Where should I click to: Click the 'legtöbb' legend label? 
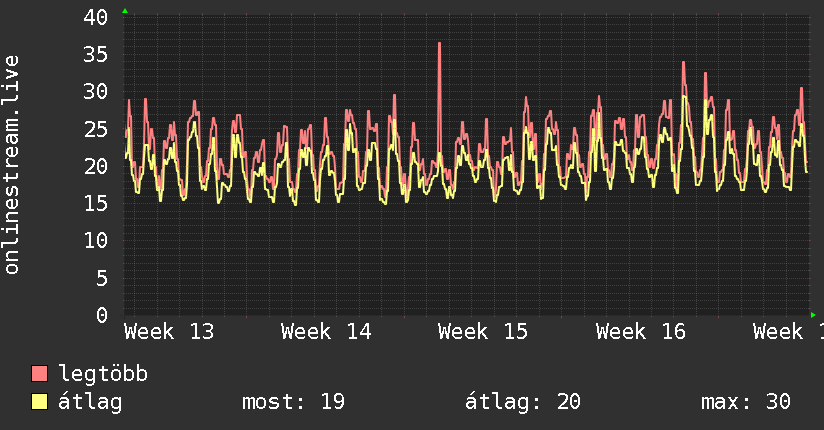coord(103,374)
